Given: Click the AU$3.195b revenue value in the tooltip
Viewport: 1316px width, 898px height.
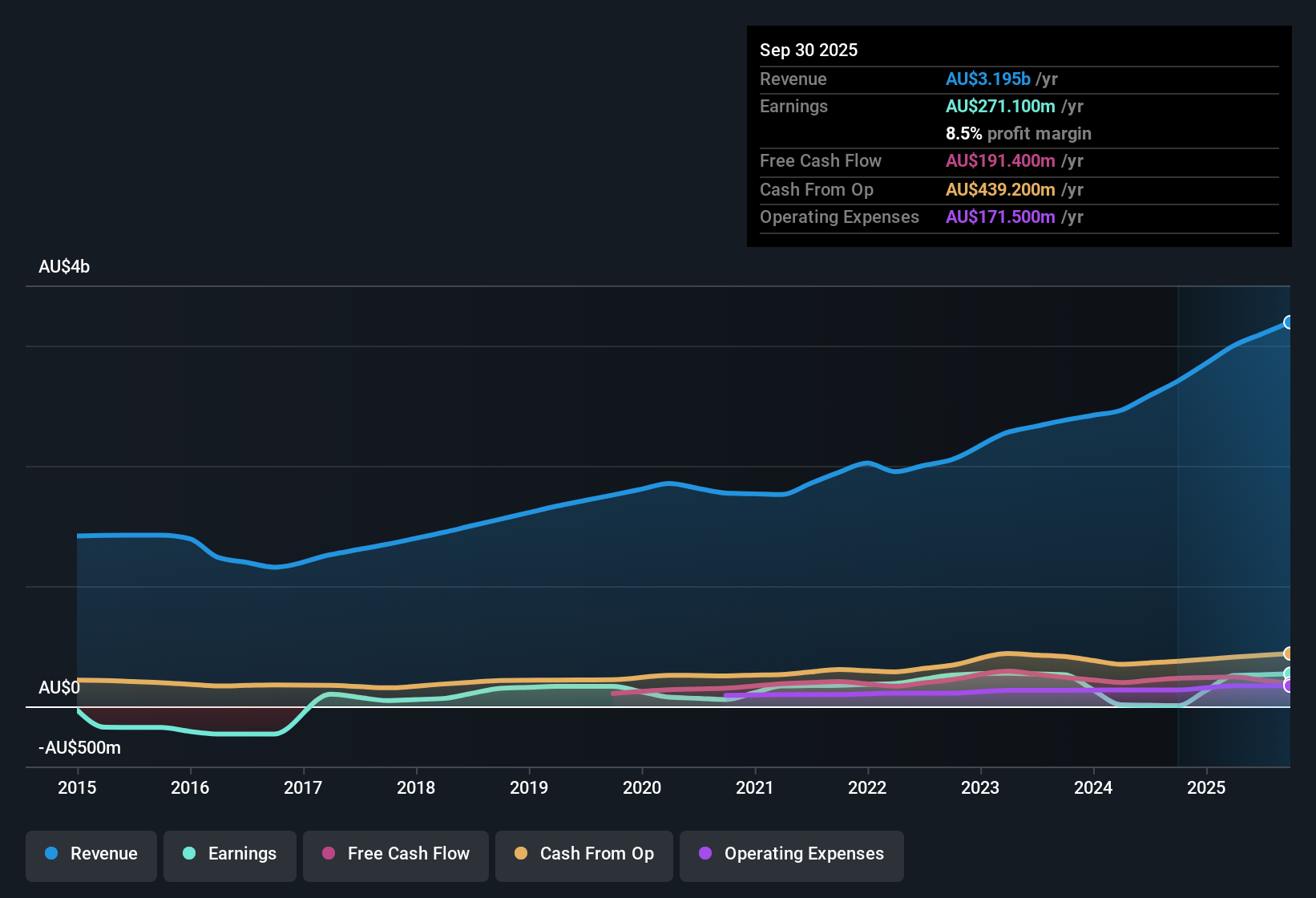Looking at the screenshot, I should click(987, 79).
